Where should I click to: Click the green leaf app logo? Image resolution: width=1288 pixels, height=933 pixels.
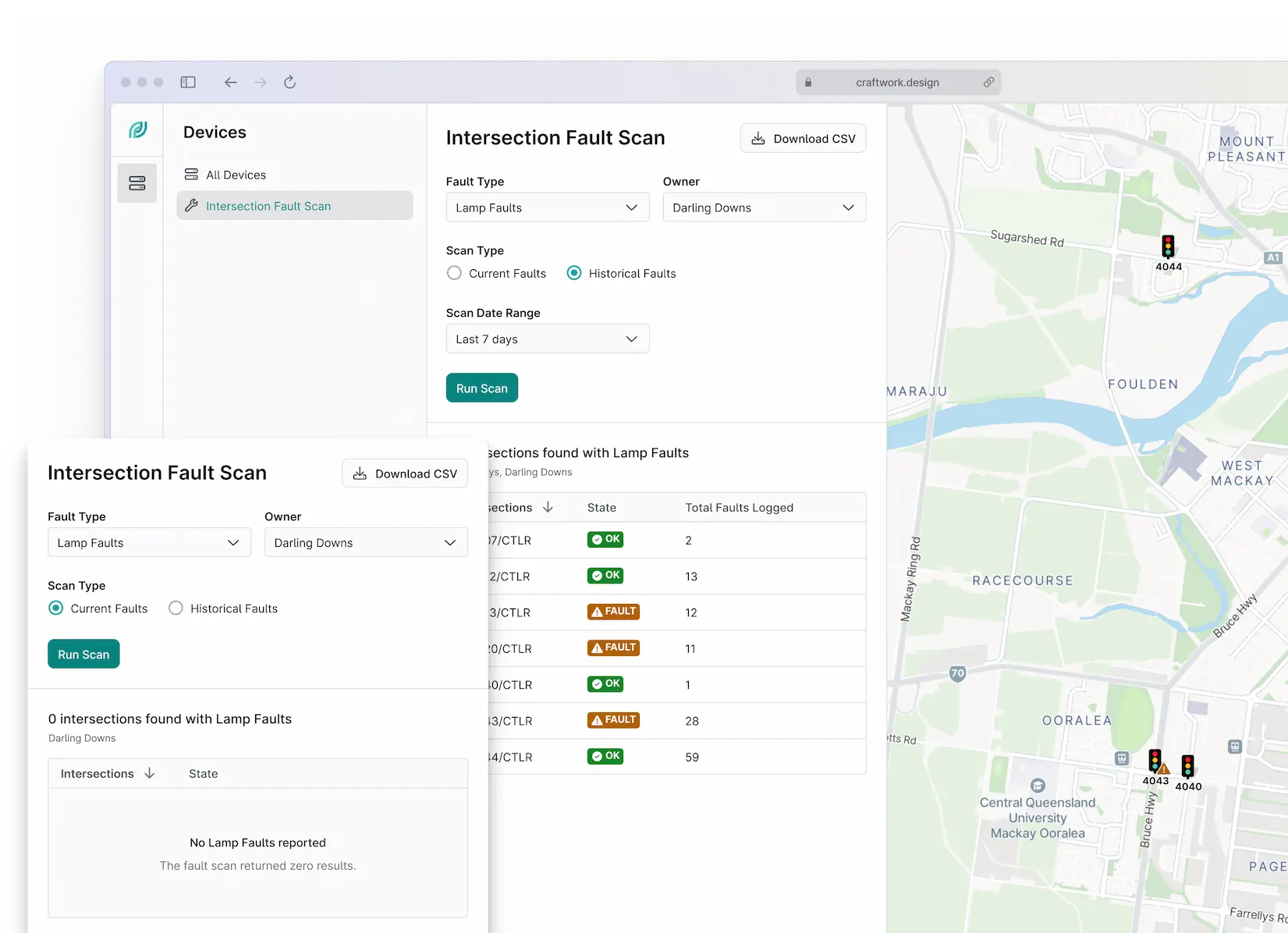(138, 129)
